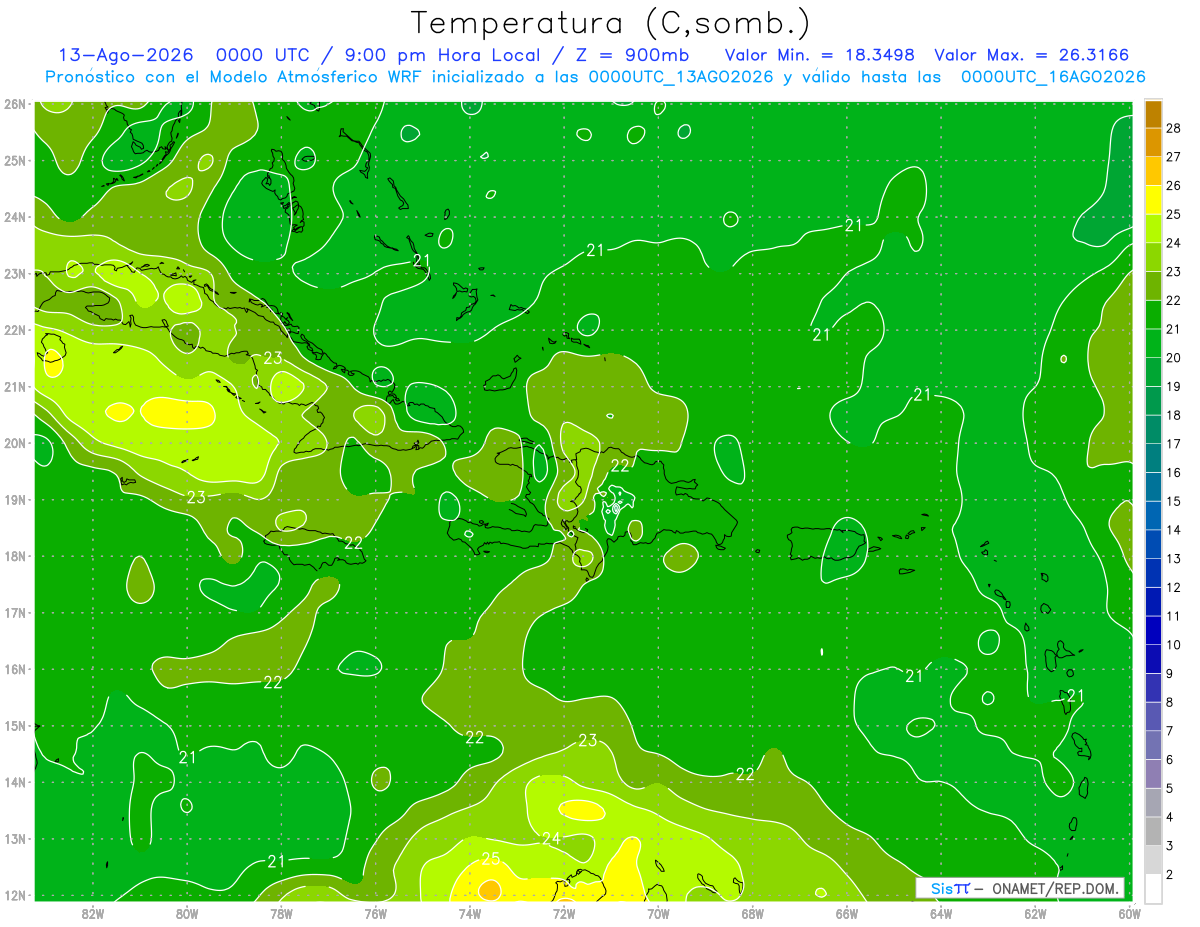Click the 'Valor Min. = 18.3498' value
Screen dimensions: 1200x927
[x=821, y=55]
